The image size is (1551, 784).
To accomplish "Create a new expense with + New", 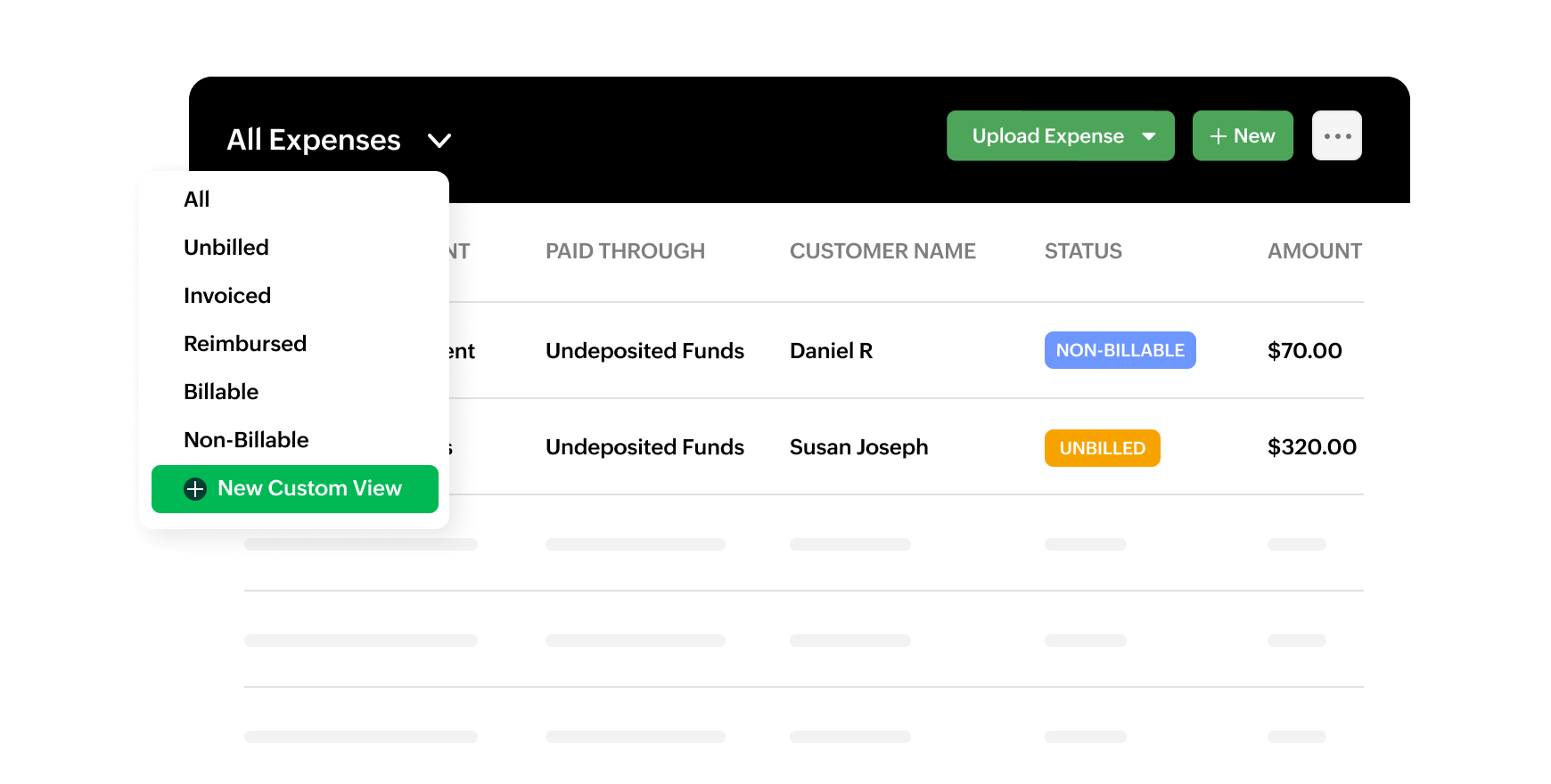I will tap(1243, 136).
